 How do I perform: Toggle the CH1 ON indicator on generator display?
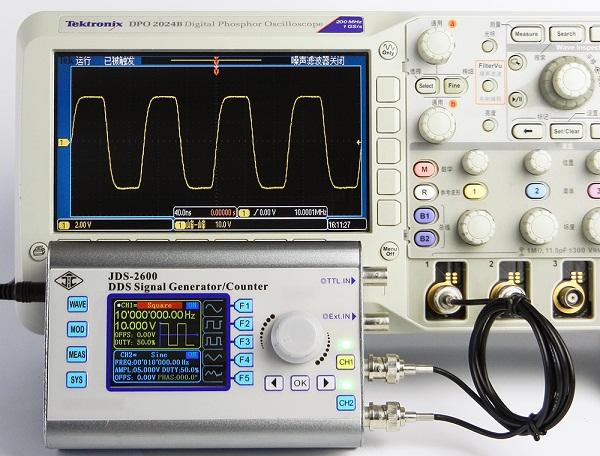point(192,305)
